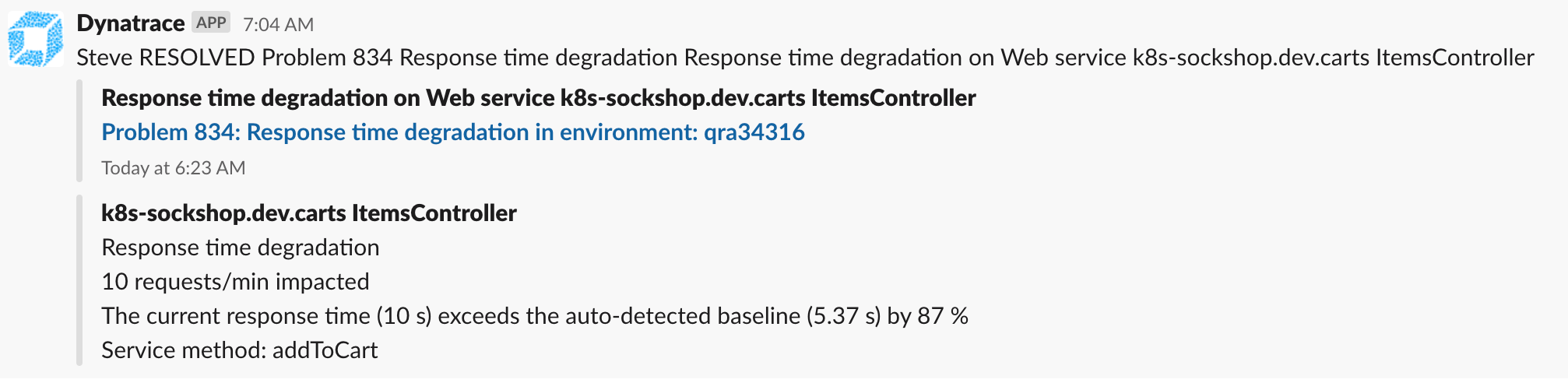Open the 'Today at 6:23 AM' timestamp
Image resolution: width=1568 pixels, height=383 pixels.
(173, 168)
